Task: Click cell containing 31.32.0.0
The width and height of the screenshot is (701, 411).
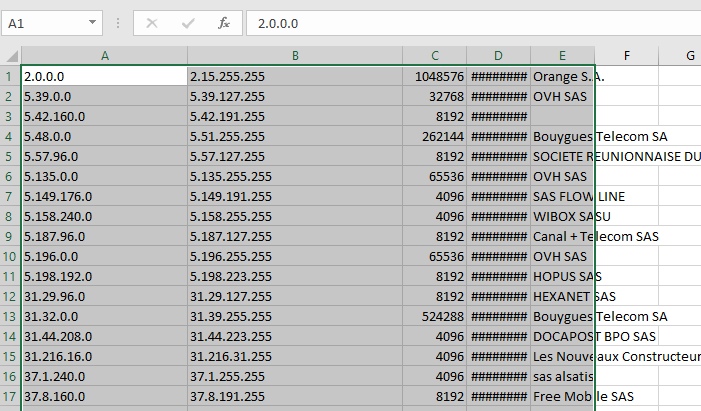Action: (105, 316)
